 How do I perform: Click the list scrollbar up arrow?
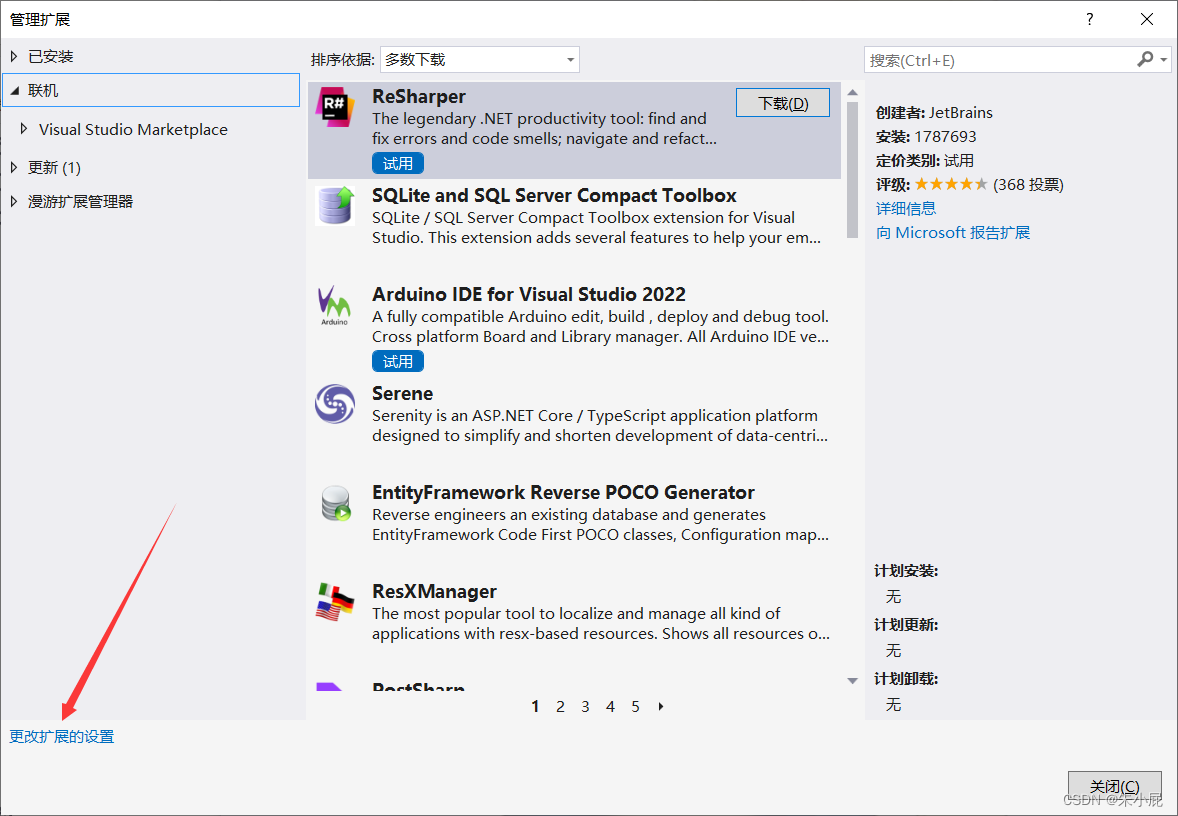click(852, 93)
